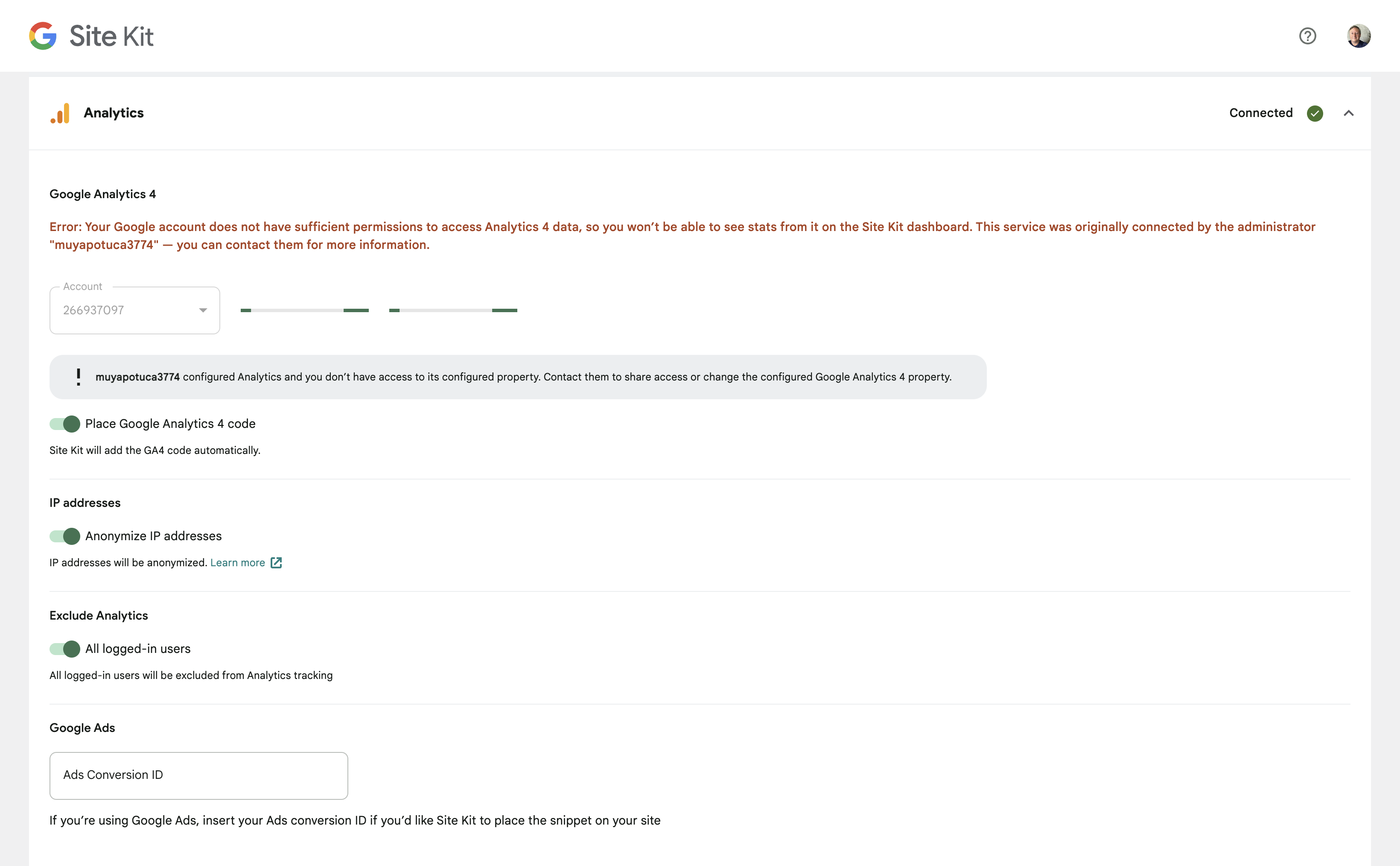Select the Analytics section header
The width and height of the screenshot is (1400, 866).
pos(114,113)
